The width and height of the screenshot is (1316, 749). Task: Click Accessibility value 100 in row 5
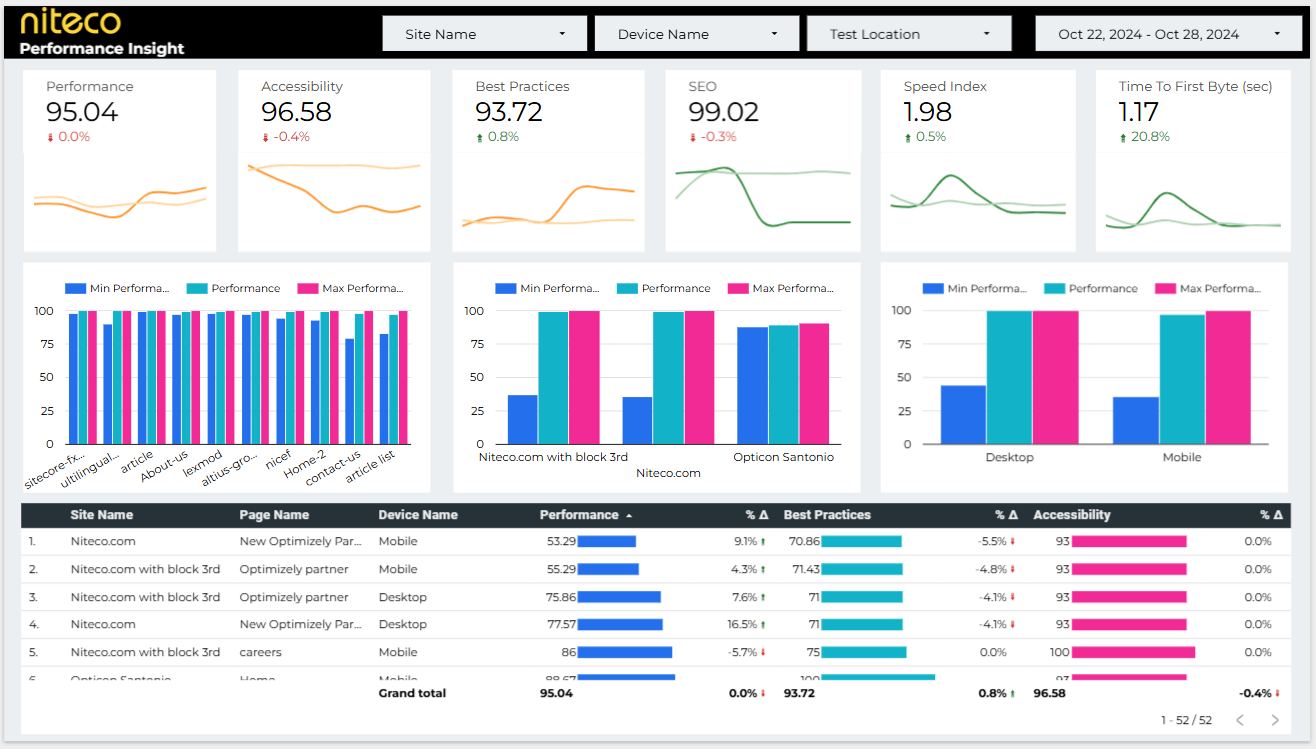tap(1060, 652)
